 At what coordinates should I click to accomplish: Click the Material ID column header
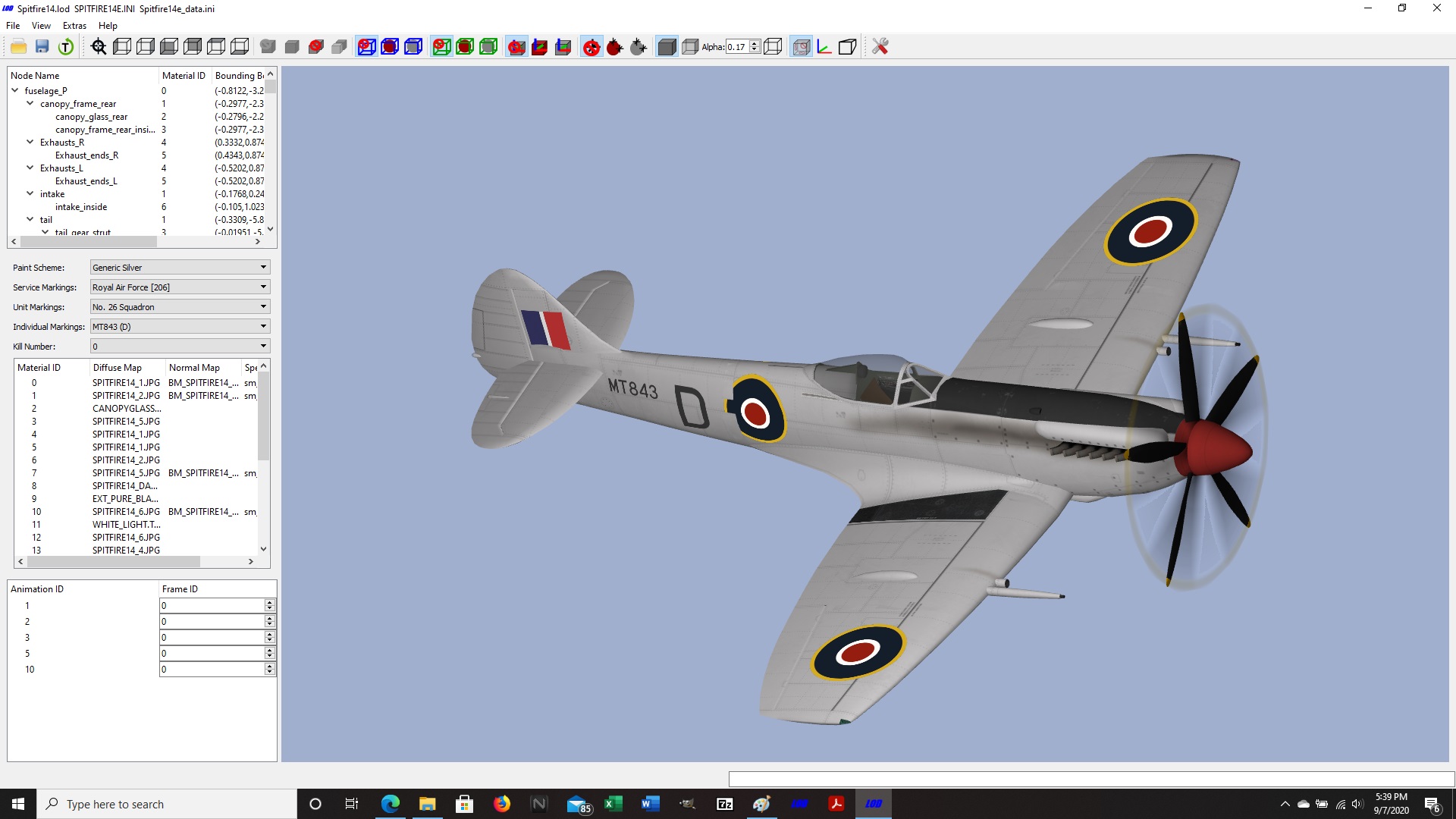click(x=184, y=76)
